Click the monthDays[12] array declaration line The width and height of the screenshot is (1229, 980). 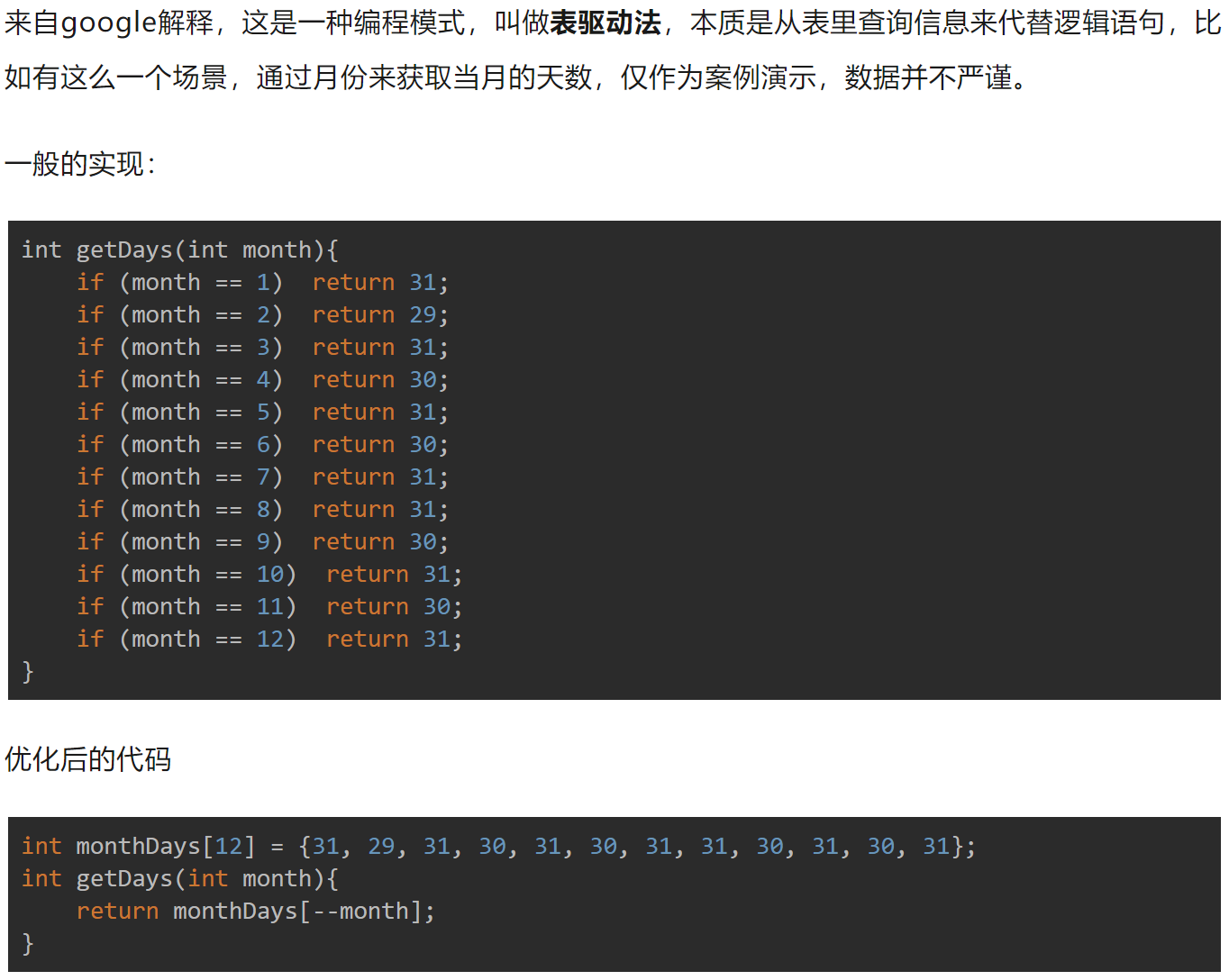pos(498,846)
